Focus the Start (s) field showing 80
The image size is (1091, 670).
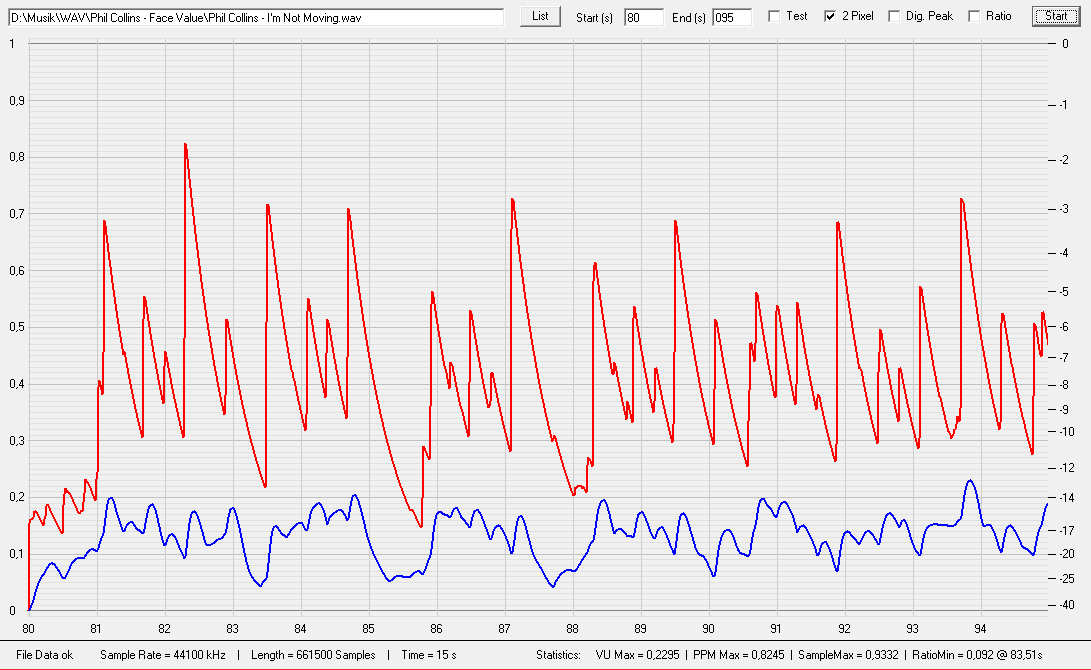[644, 17]
